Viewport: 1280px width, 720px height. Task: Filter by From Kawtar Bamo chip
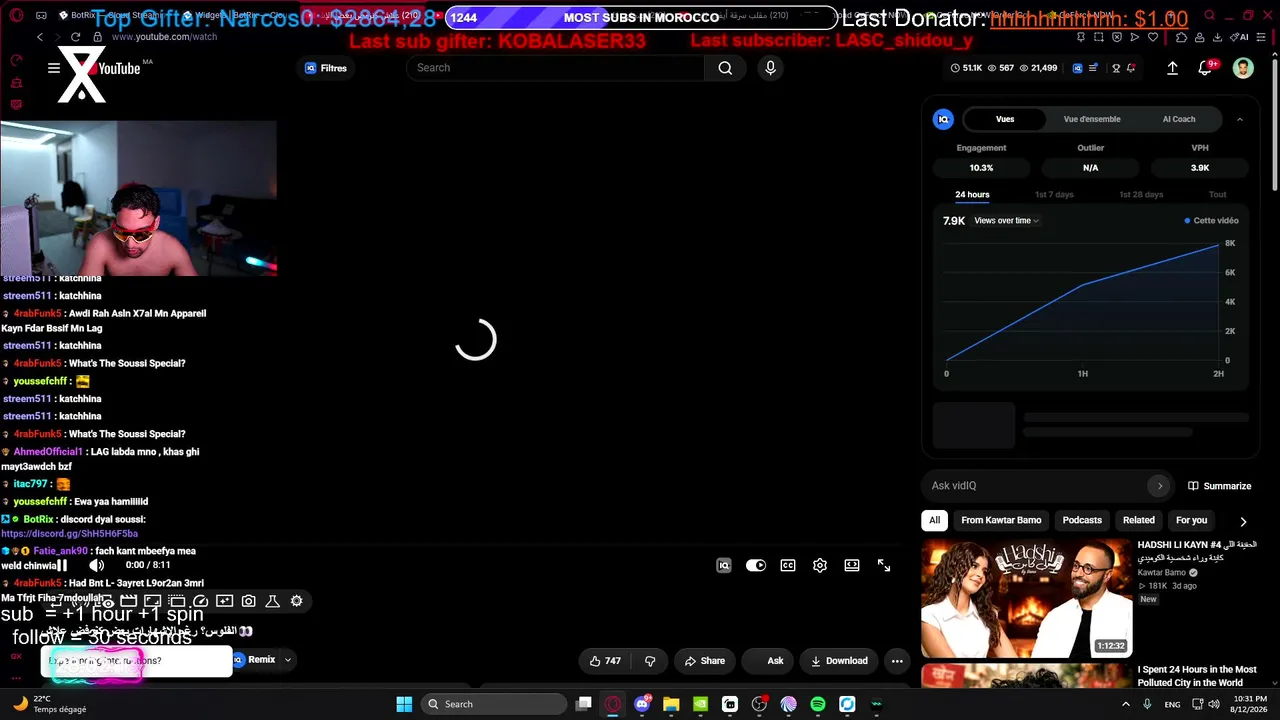(x=1001, y=520)
